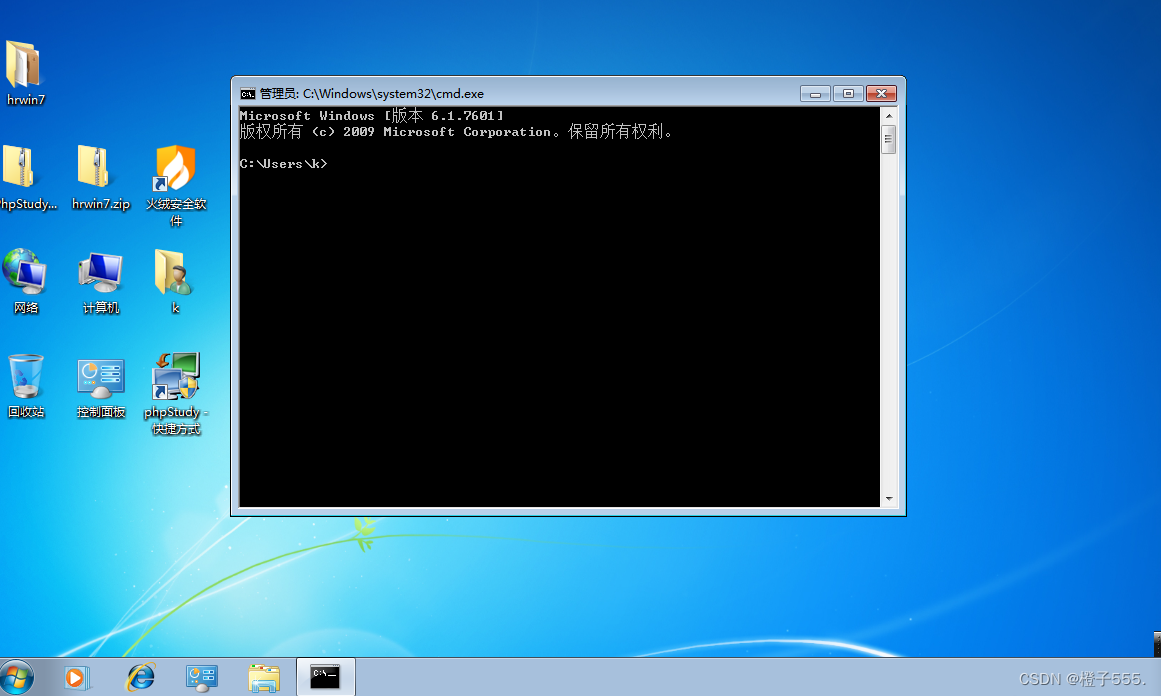Click the cmd title bar text
1161x696 pixels.
(x=372, y=94)
